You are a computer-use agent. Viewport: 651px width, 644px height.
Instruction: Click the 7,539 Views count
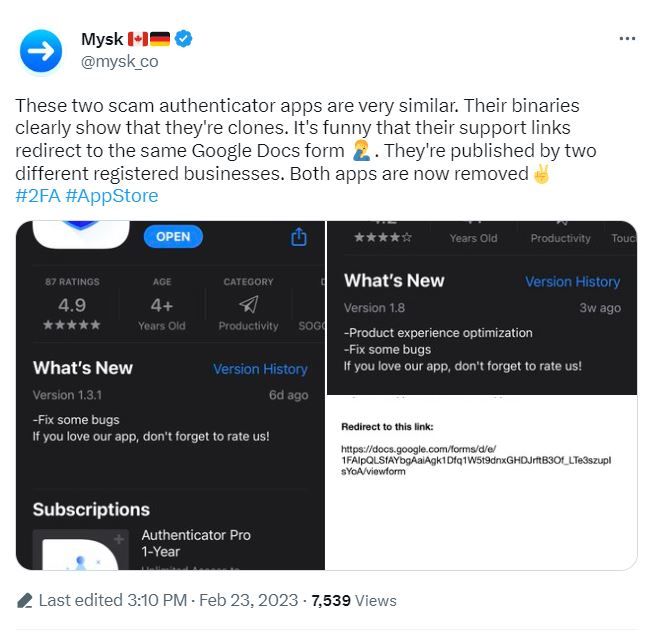(x=354, y=600)
